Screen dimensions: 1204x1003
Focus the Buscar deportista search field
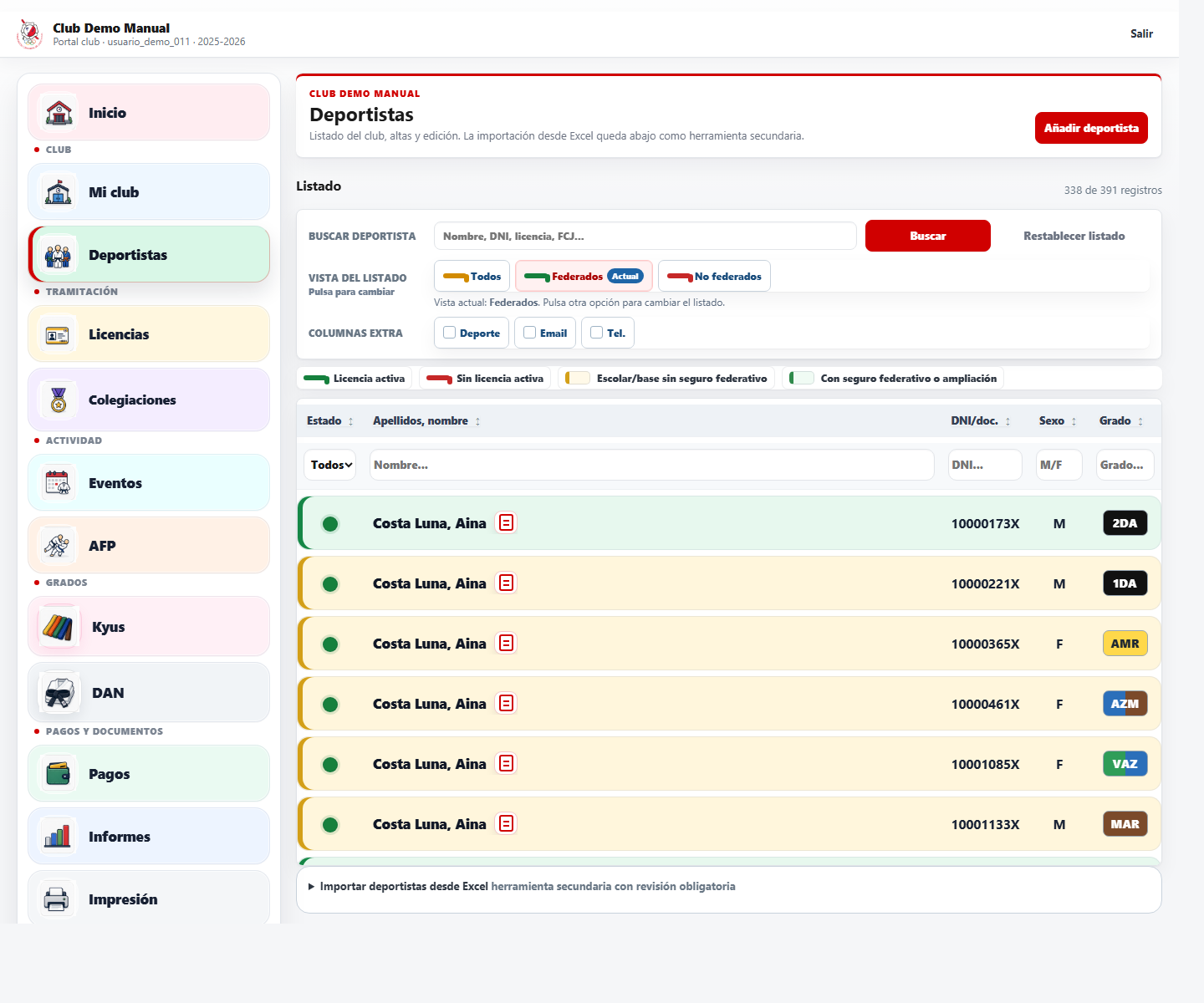[645, 236]
